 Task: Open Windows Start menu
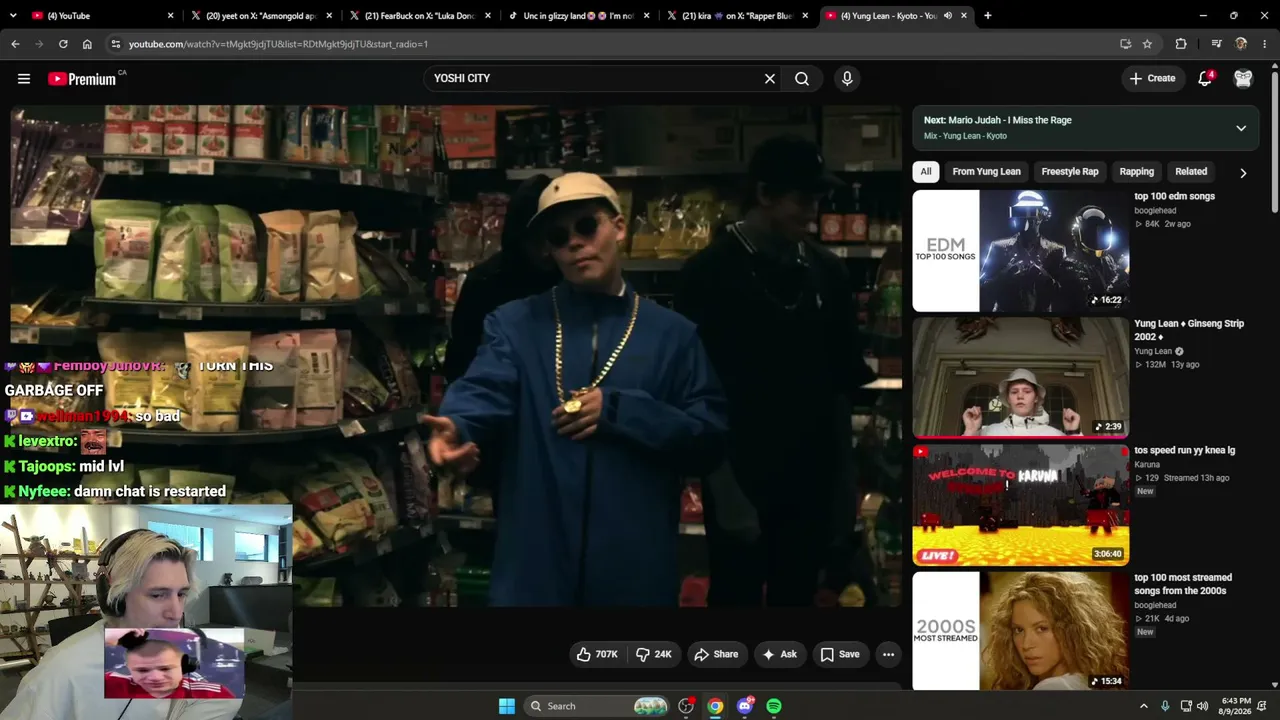tap(507, 706)
